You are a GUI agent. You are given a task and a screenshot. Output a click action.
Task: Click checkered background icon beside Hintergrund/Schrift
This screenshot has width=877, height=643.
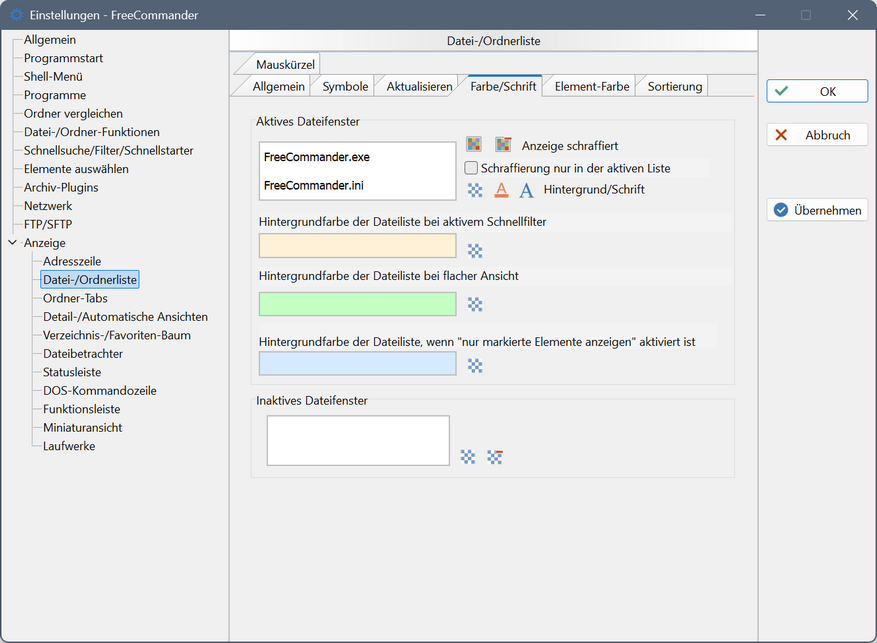(x=475, y=190)
